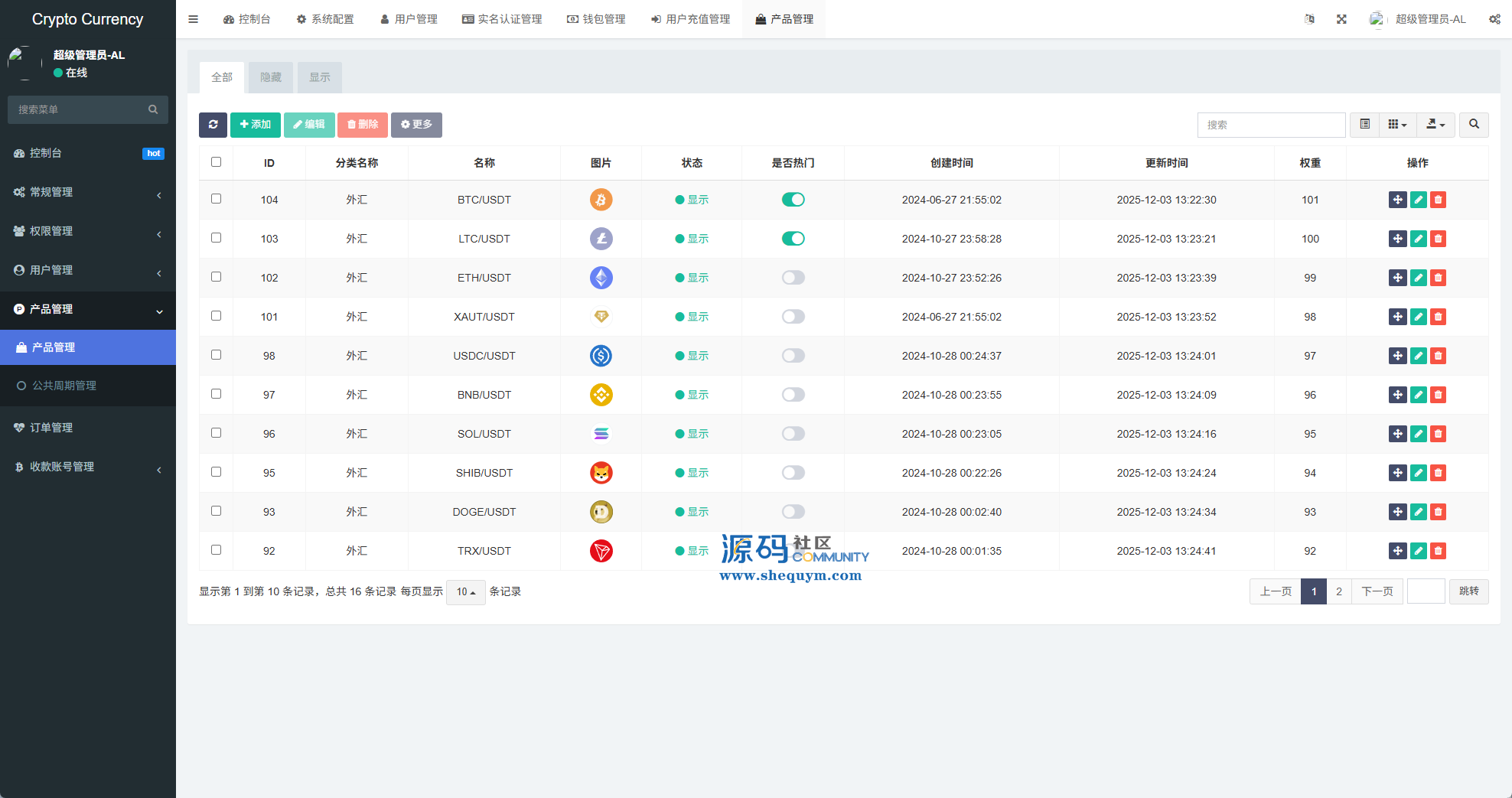Image resolution: width=1512 pixels, height=798 pixels.
Task: Open the Bitcoin image thumbnail
Action: point(601,200)
